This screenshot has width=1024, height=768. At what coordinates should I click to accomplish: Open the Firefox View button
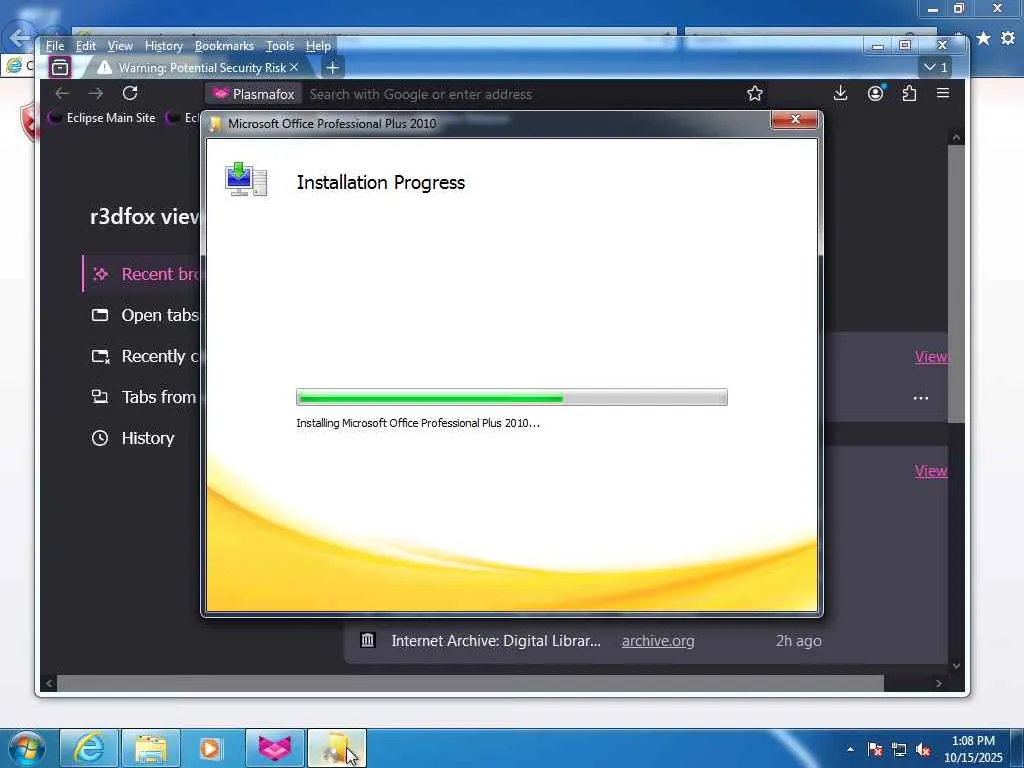[x=60, y=67]
